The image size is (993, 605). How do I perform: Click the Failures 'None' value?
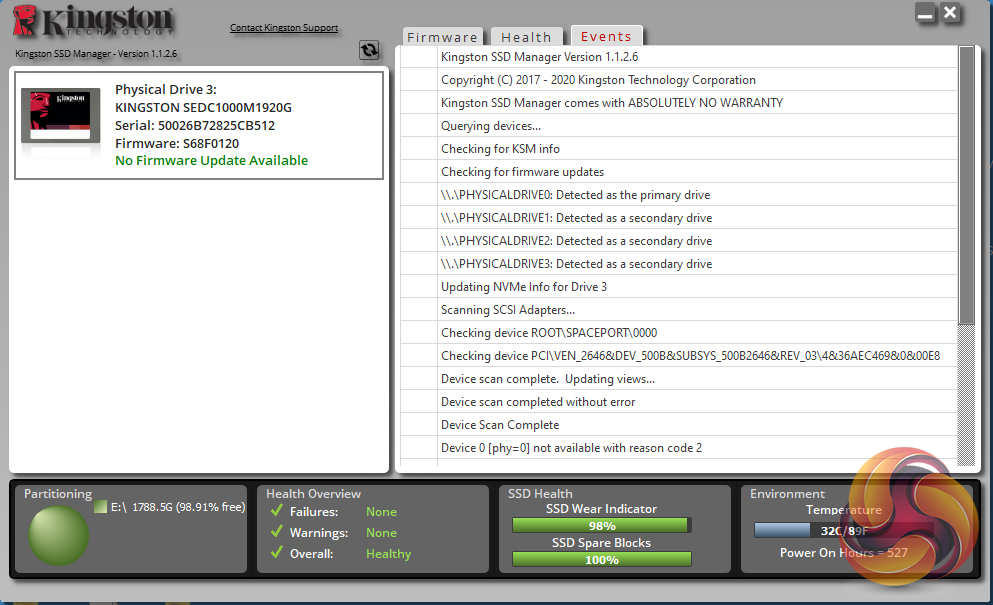tap(381, 512)
